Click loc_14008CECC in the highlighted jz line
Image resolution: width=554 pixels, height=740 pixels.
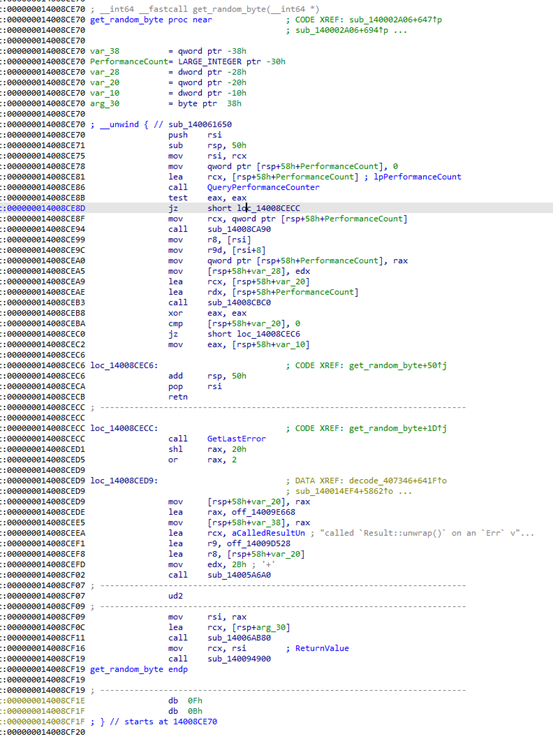(269, 208)
